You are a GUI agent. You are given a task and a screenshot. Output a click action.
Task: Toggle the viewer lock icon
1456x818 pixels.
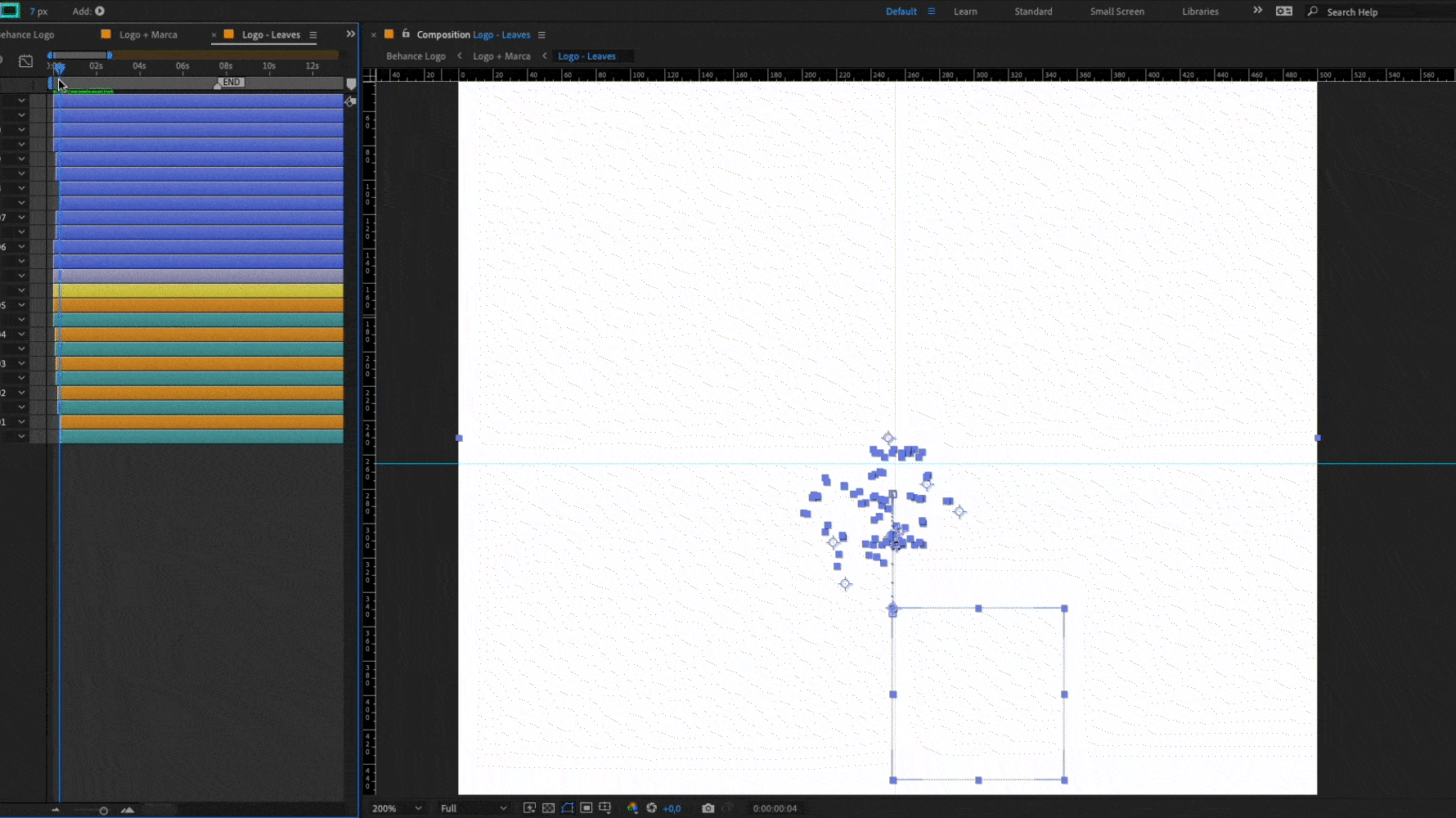click(x=406, y=34)
